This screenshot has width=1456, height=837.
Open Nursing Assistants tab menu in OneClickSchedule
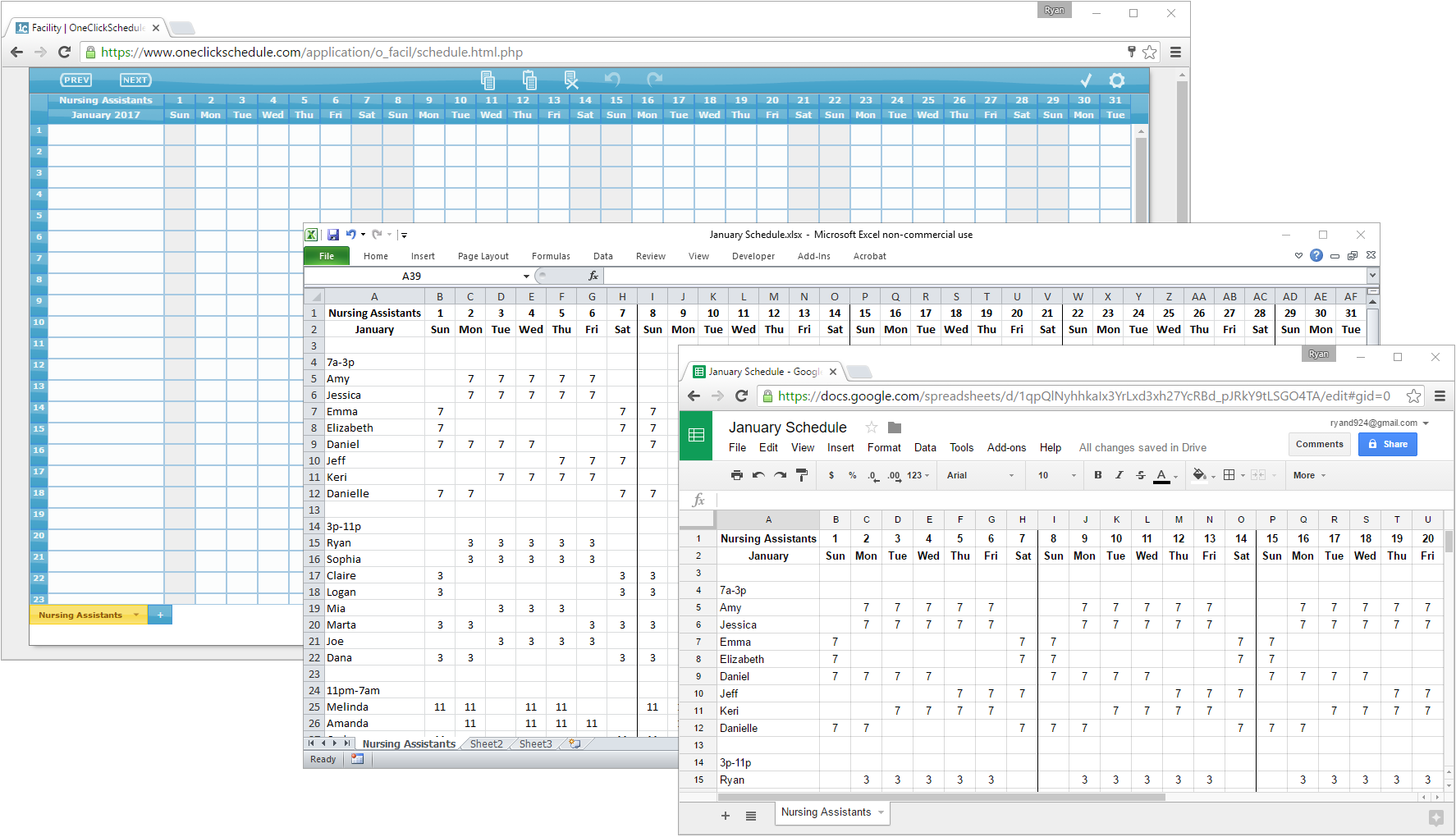tap(136, 615)
